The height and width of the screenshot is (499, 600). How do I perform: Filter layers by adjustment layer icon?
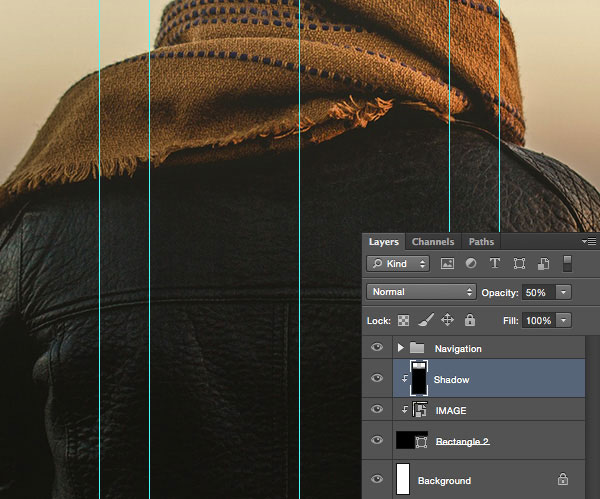(x=471, y=264)
